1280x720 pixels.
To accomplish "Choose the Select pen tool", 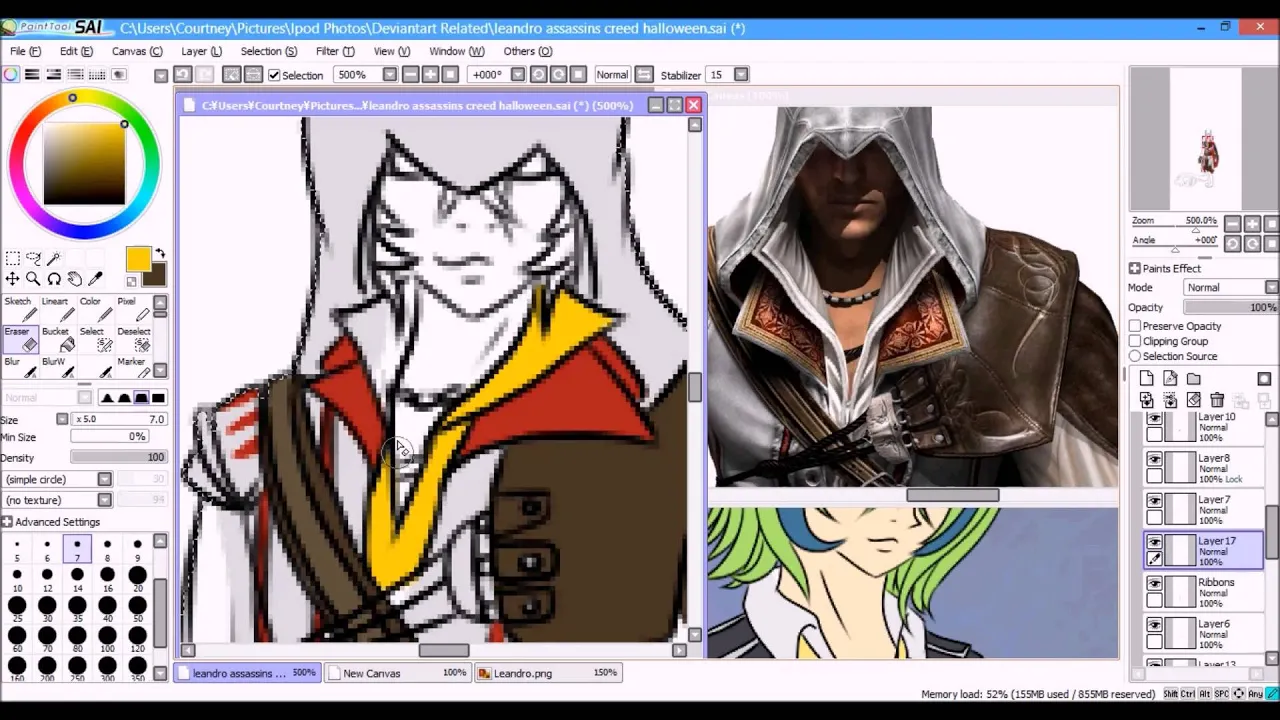I will (x=94, y=339).
